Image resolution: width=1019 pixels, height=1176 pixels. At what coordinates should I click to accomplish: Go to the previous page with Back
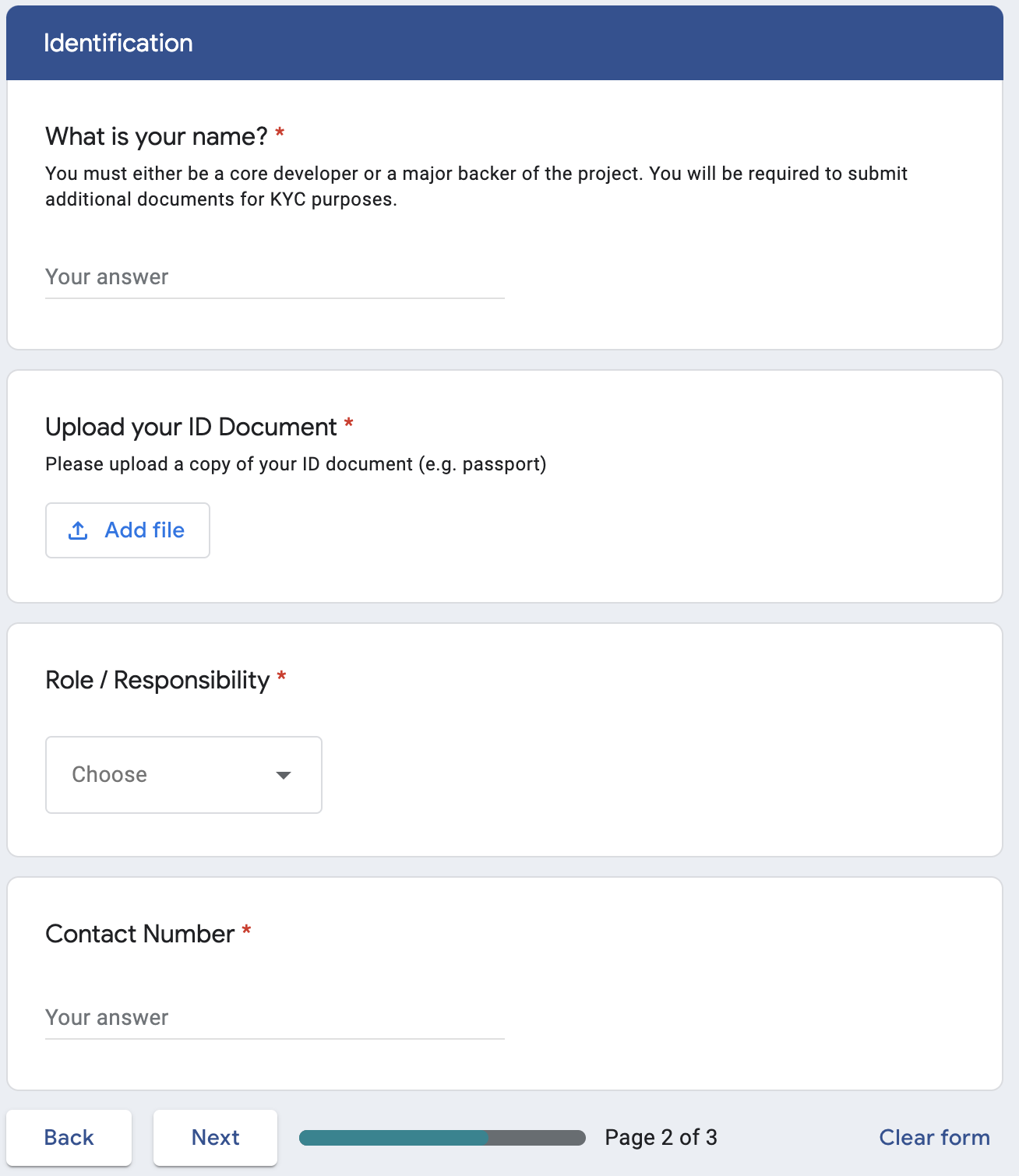pyautogui.click(x=69, y=1138)
